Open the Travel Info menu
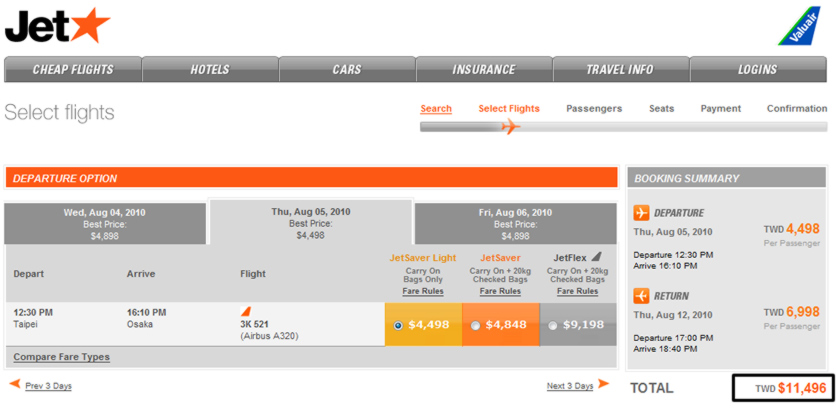This screenshot has width=836, height=408. 619,69
